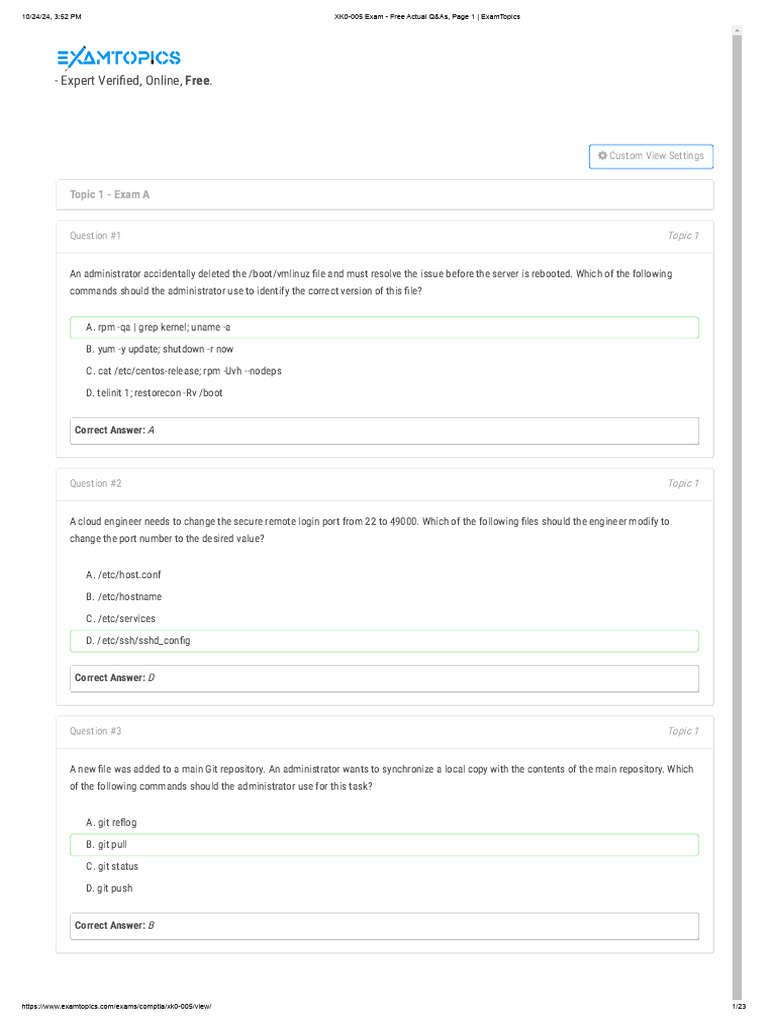This screenshot has height=1024, width=768.
Task: Select the 'git pull' answer
Action: [106, 845]
